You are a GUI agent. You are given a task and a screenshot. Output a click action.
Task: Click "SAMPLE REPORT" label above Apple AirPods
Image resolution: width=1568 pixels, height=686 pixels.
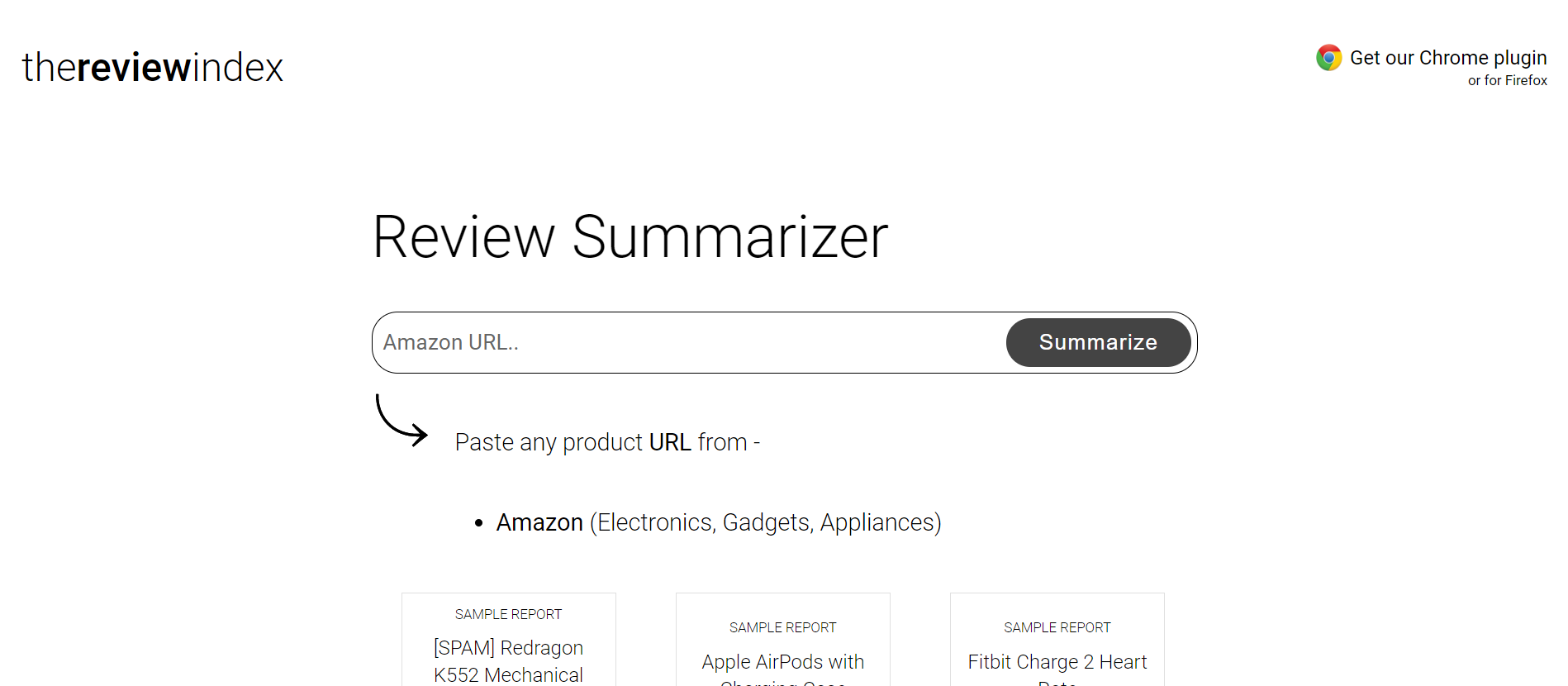click(x=783, y=627)
